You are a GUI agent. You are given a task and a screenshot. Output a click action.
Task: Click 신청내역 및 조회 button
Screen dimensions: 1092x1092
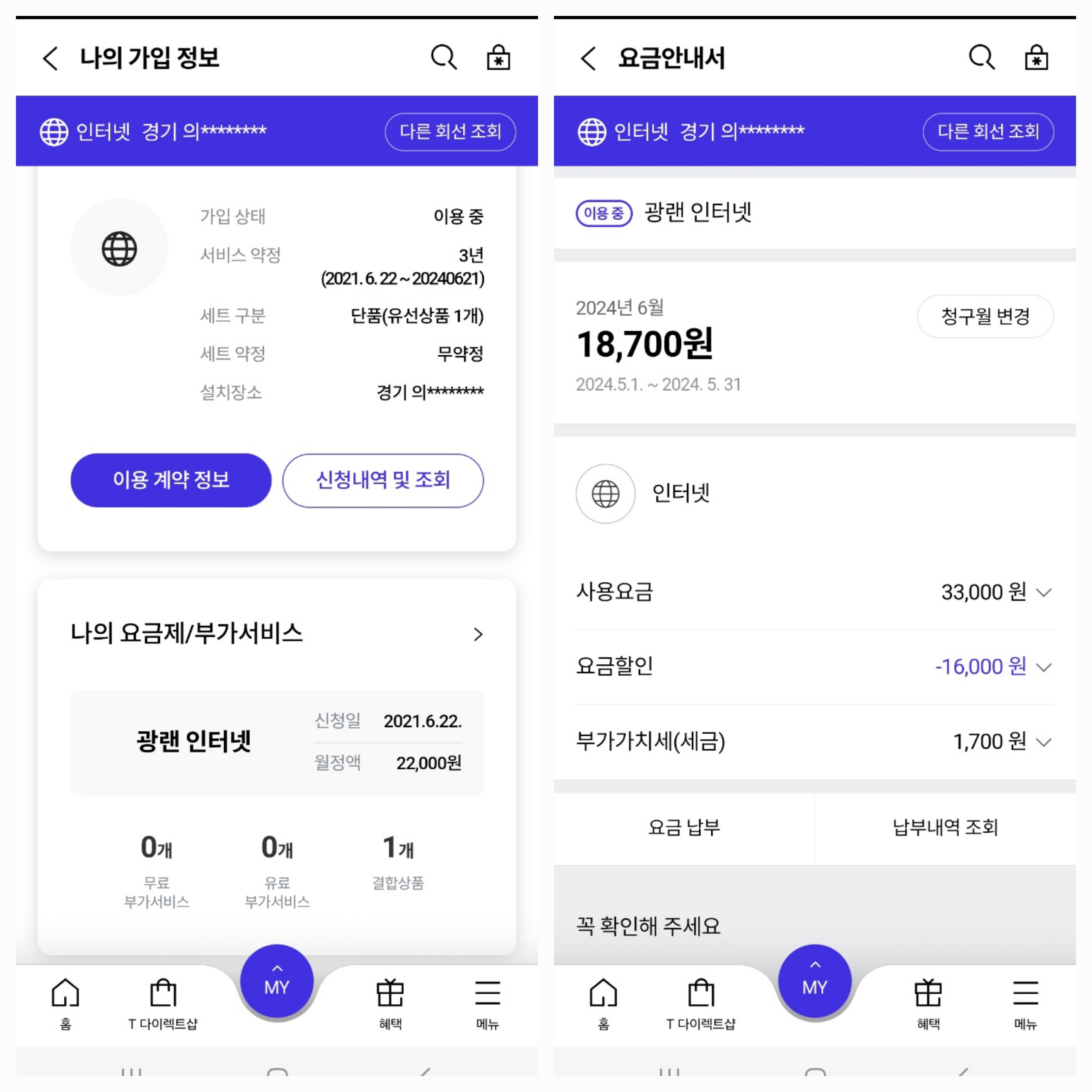click(383, 480)
